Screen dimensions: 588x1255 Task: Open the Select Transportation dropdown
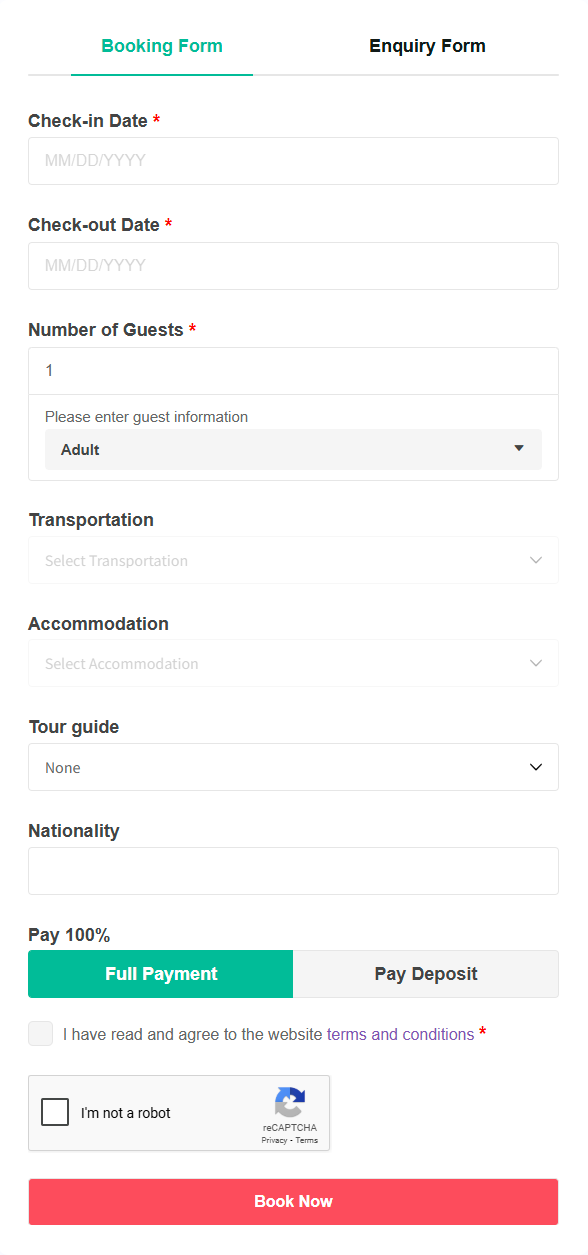tap(293, 560)
